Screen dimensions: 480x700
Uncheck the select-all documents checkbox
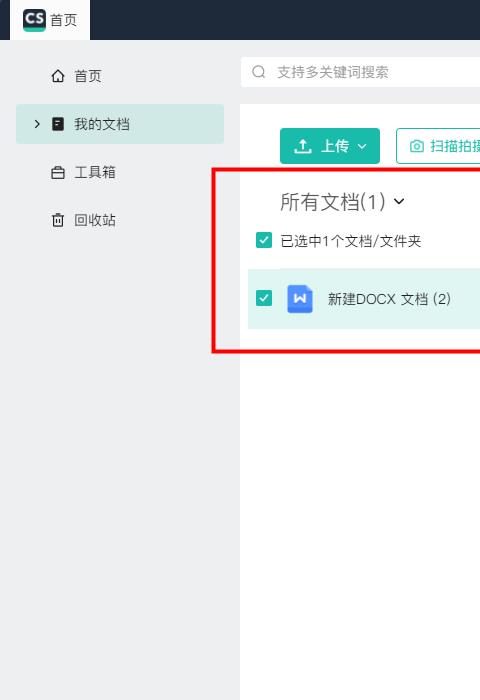pos(264,240)
